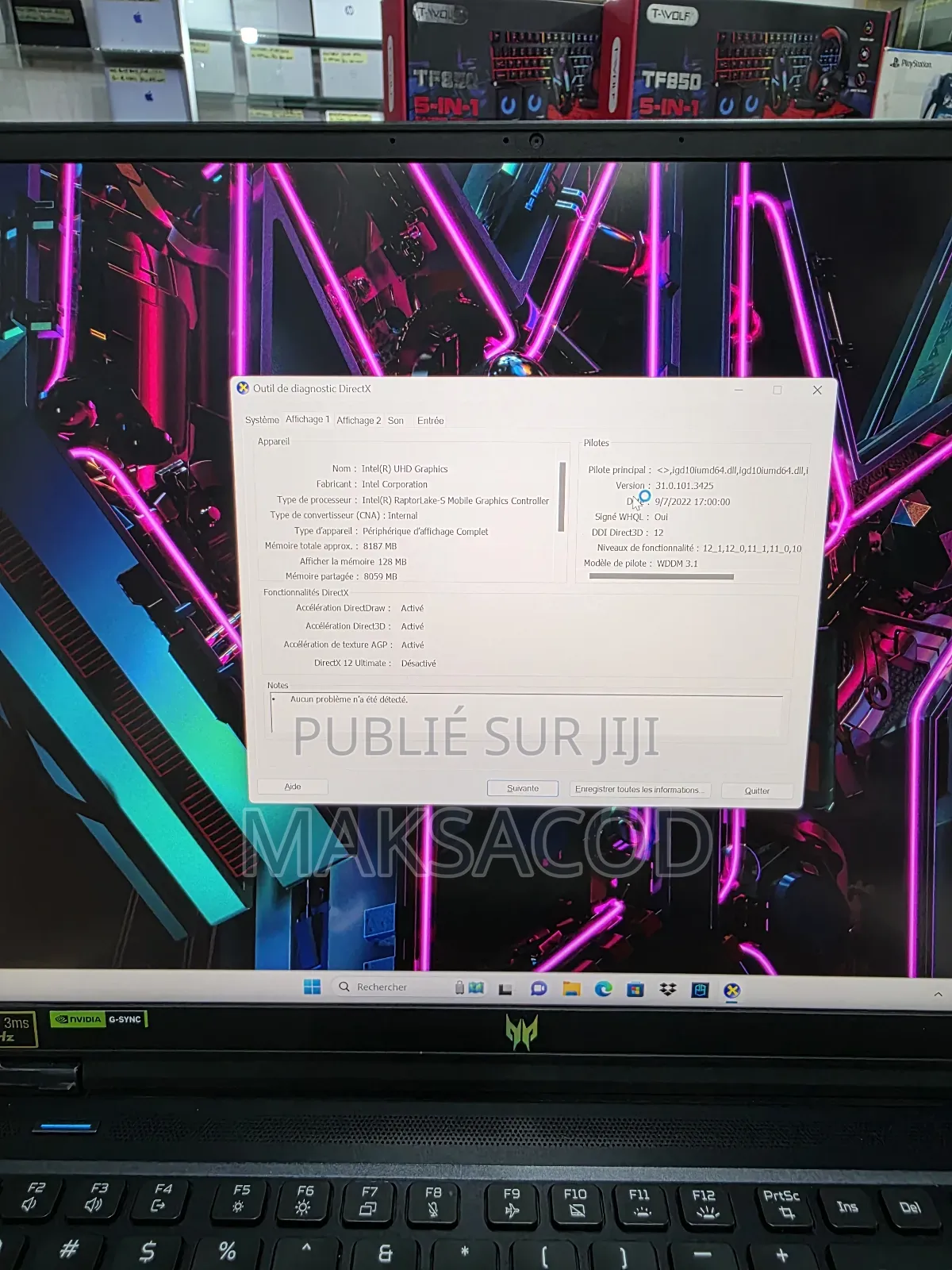The image size is (952, 1270).
Task: Click the DirectX icon in the title bar
Action: tap(244, 388)
